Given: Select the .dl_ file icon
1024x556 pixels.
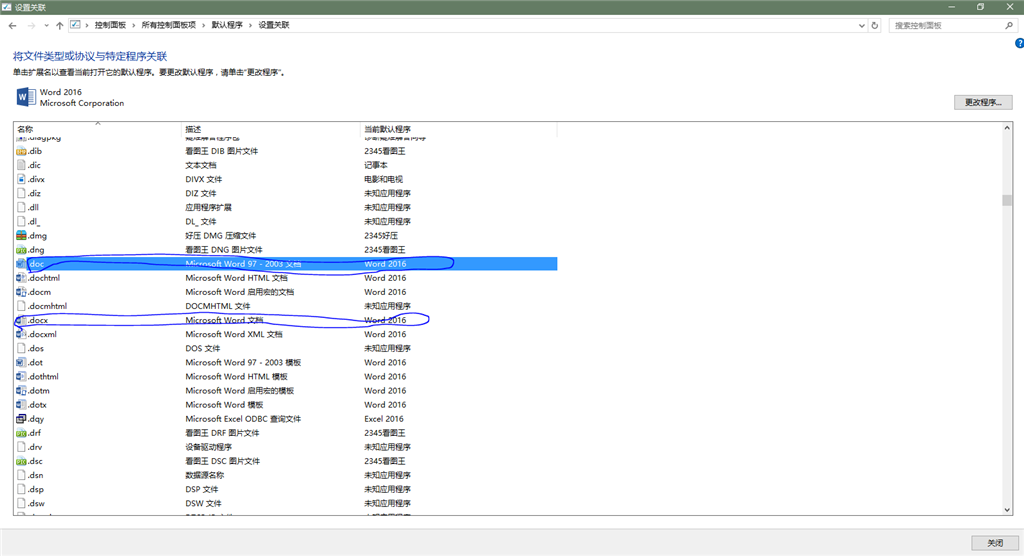Looking at the screenshot, I should [x=21, y=221].
